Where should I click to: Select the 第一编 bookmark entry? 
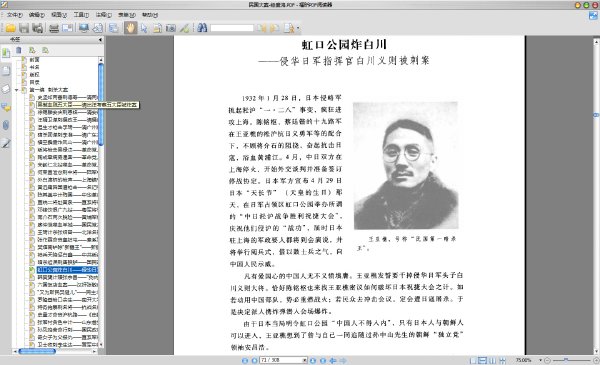click(x=49, y=90)
